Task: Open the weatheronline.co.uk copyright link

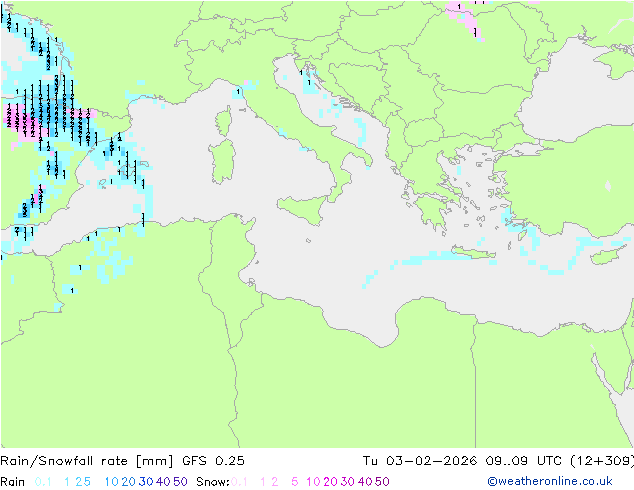Action: click(x=550, y=481)
